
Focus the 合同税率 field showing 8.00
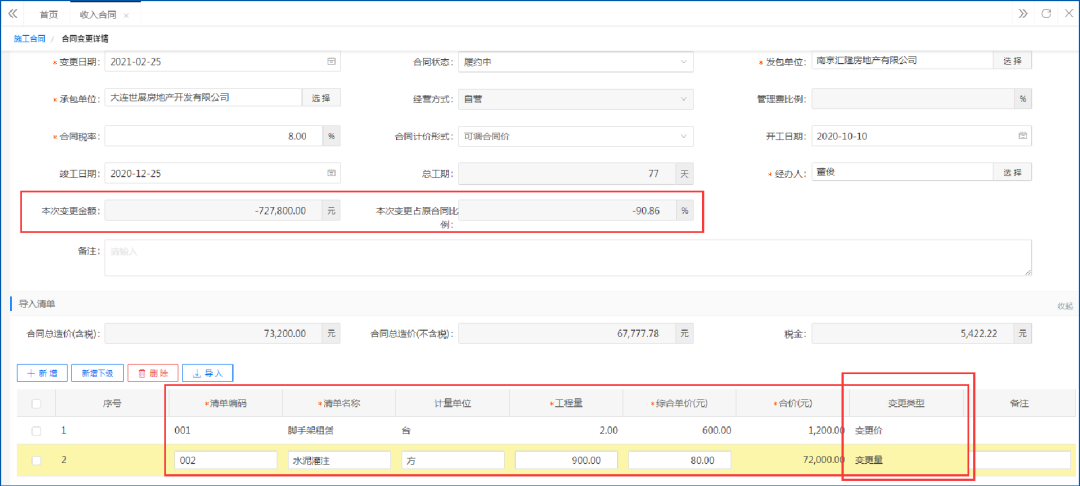(214, 136)
